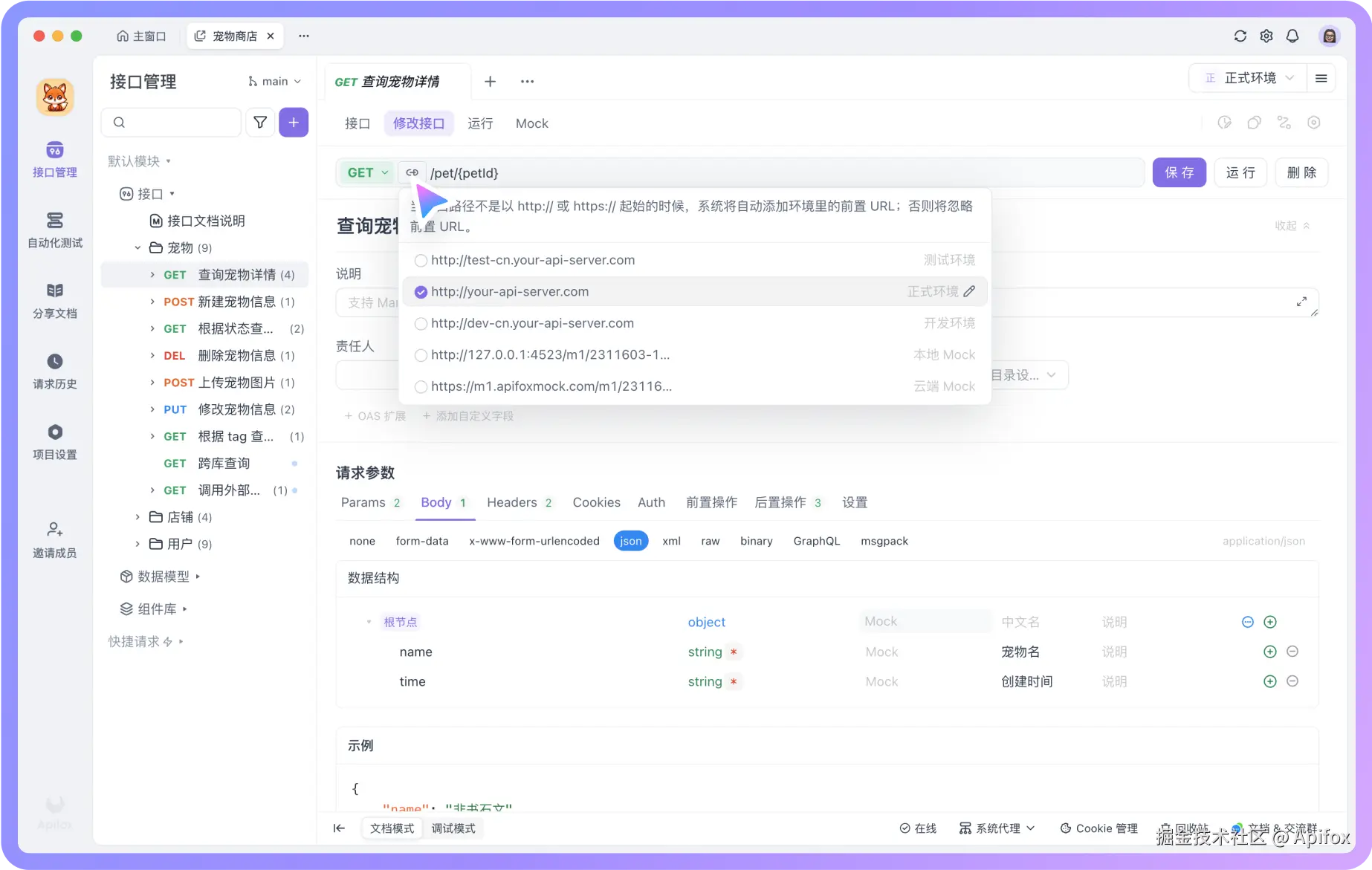Open the 系统代理 dropdown in the status bar
The image size is (1372, 870).
tap(997, 828)
